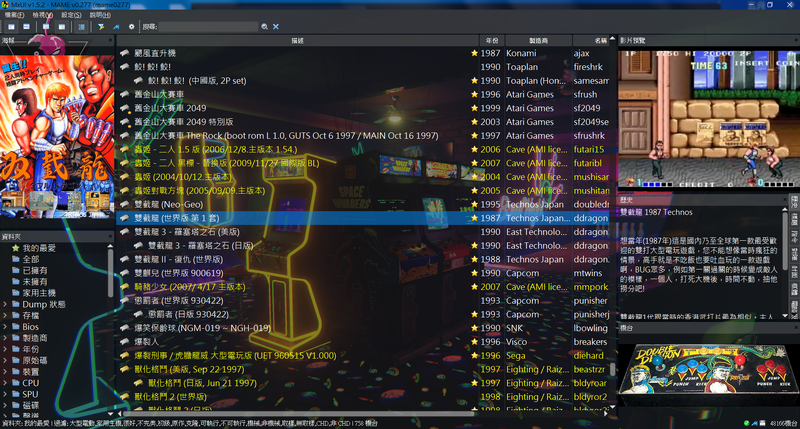The height and width of the screenshot is (429, 800).
Task: Expand the 裝置 tree node
Action: [5, 371]
